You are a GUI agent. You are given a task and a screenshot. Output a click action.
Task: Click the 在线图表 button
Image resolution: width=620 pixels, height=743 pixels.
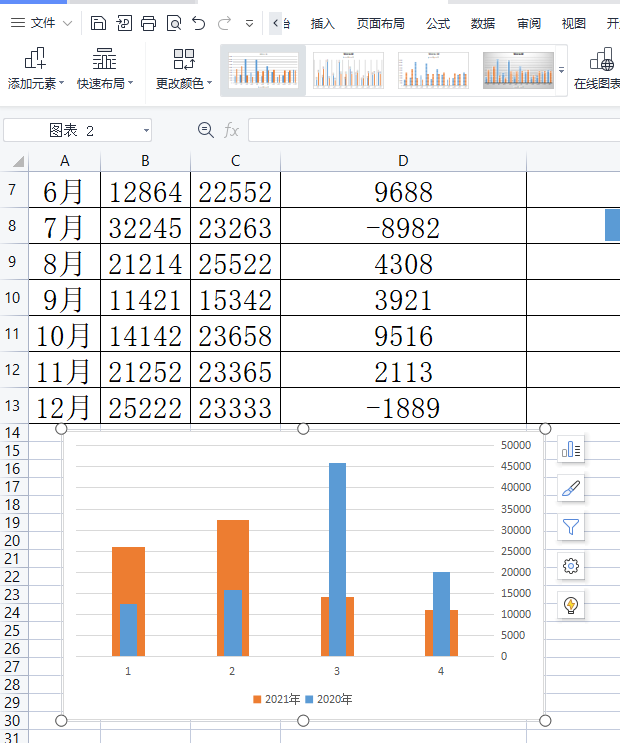tap(597, 69)
